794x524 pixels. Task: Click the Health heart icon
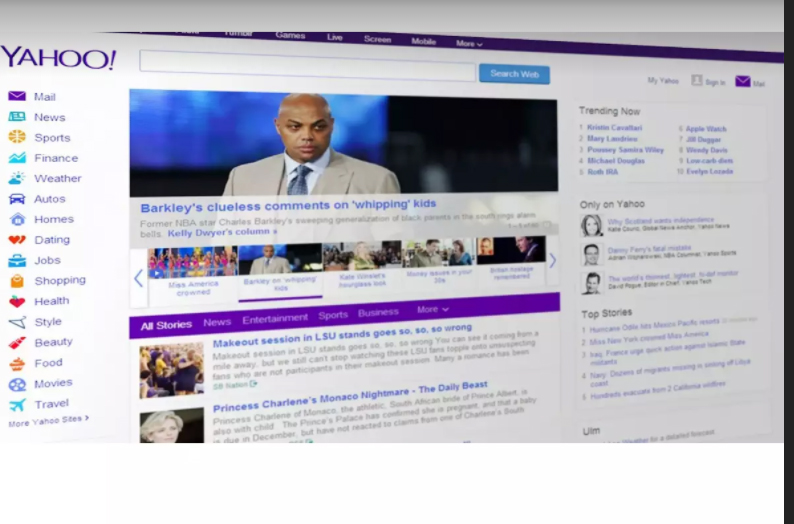click(x=17, y=301)
